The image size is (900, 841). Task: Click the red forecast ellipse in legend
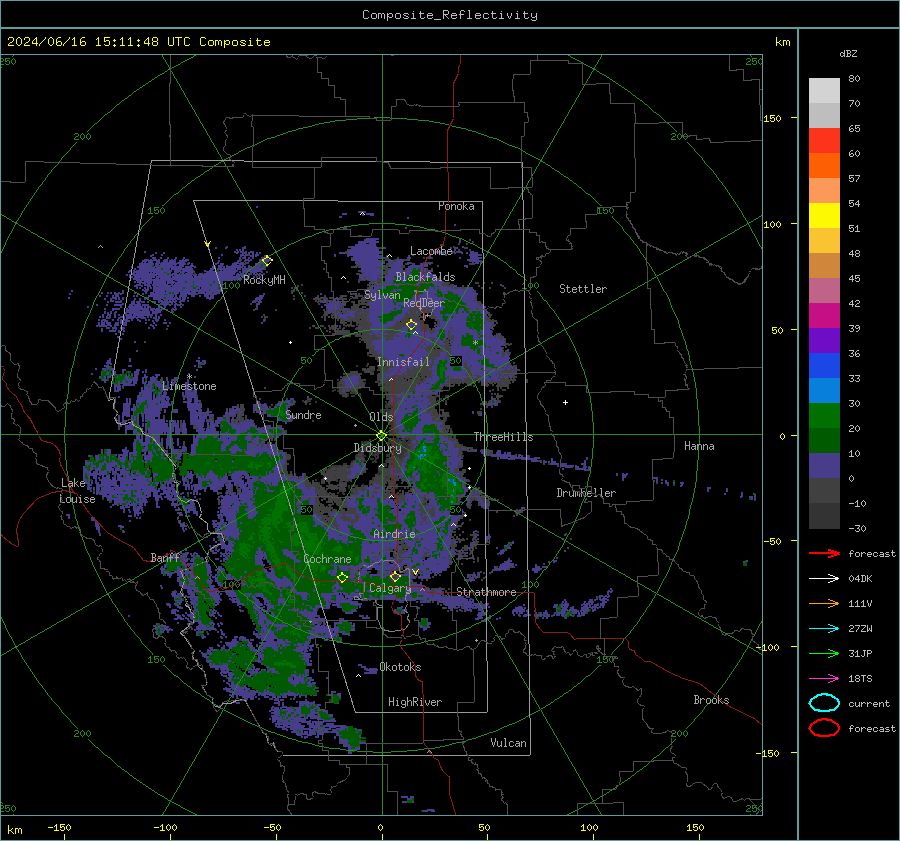coord(824,728)
